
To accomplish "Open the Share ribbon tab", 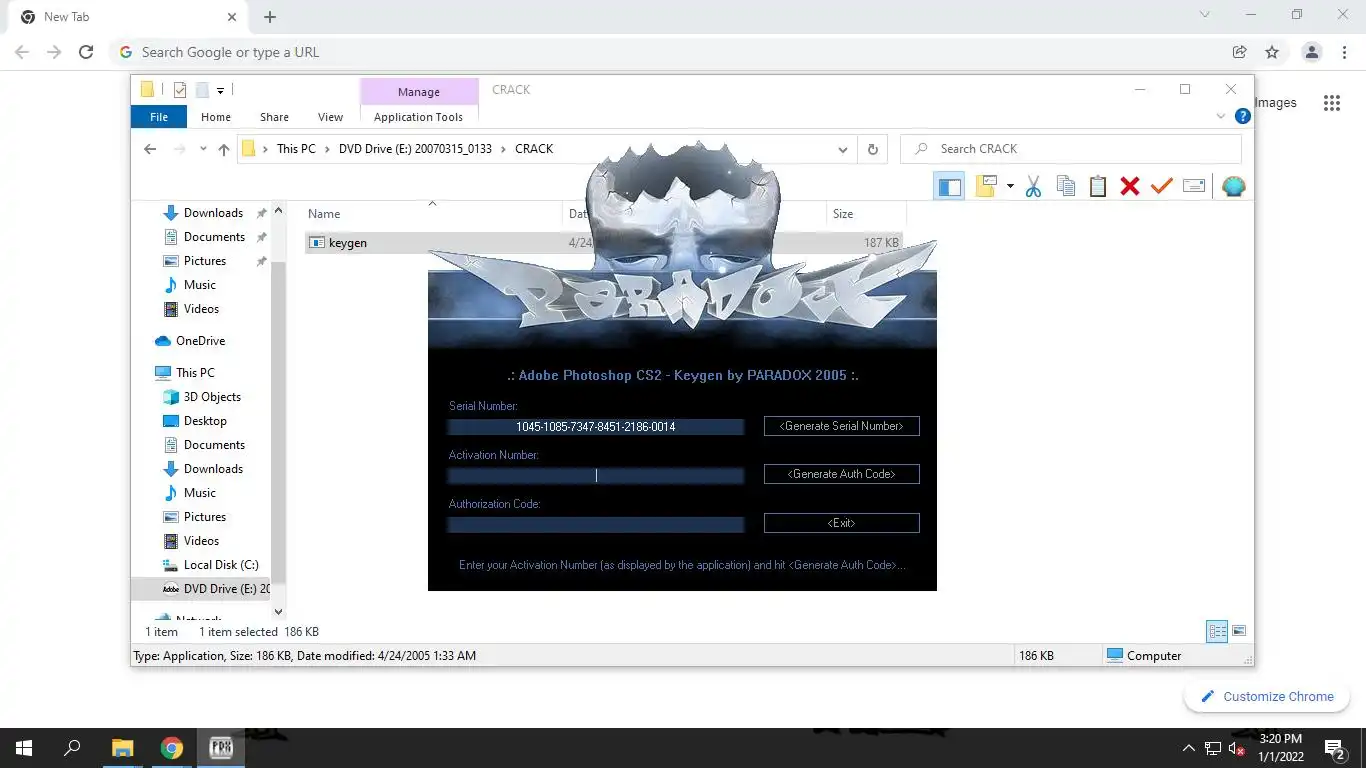I will pos(274,117).
